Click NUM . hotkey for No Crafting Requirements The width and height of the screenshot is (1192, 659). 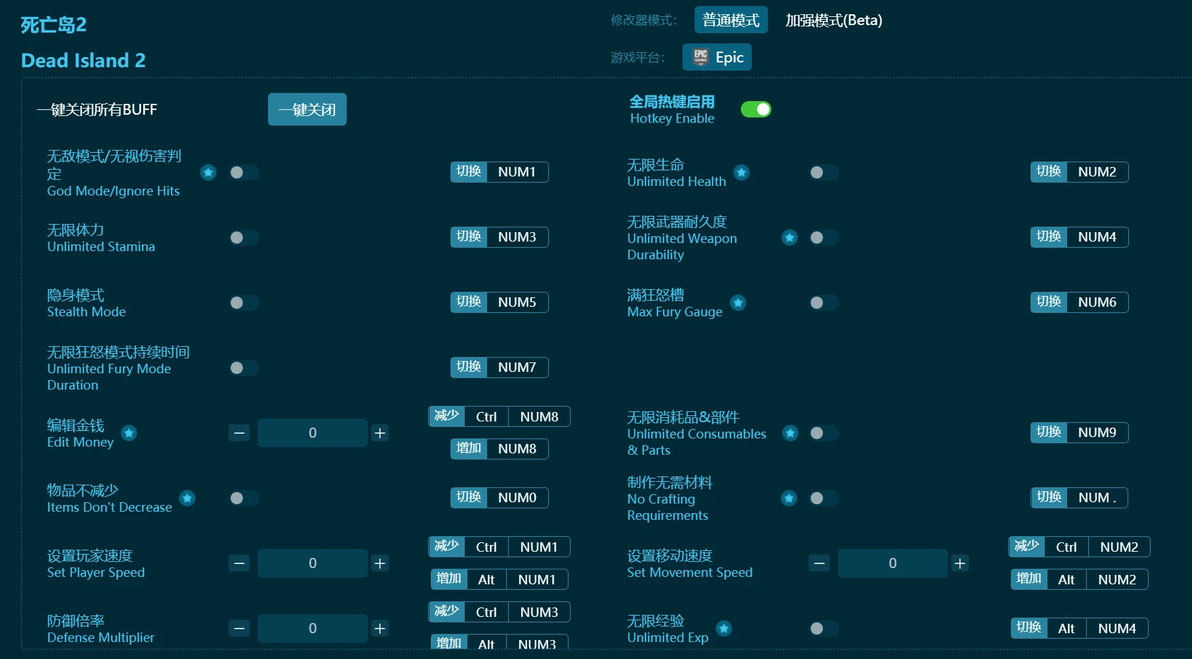tap(1079, 497)
